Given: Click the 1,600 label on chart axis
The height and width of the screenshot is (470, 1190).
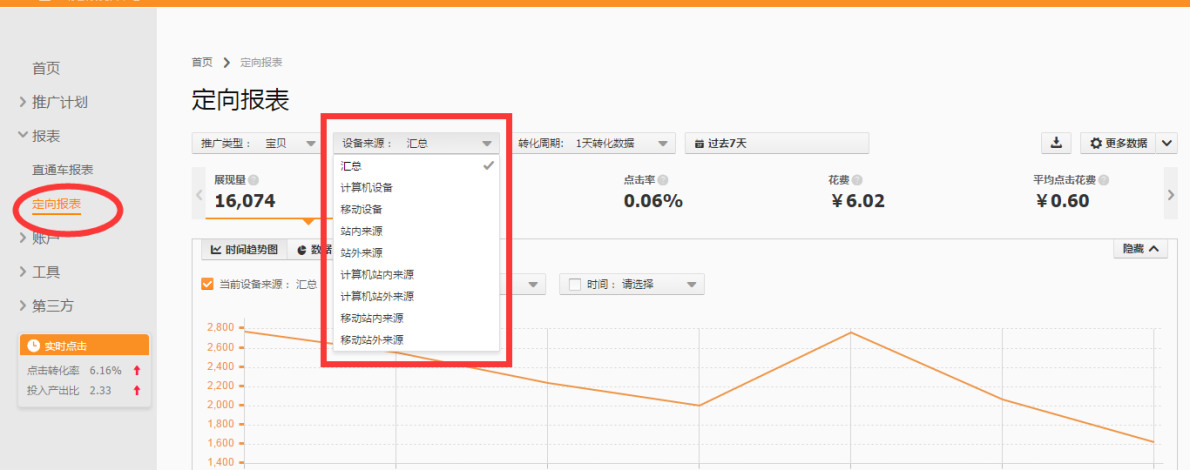Looking at the screenshot, I should (219, 443).
